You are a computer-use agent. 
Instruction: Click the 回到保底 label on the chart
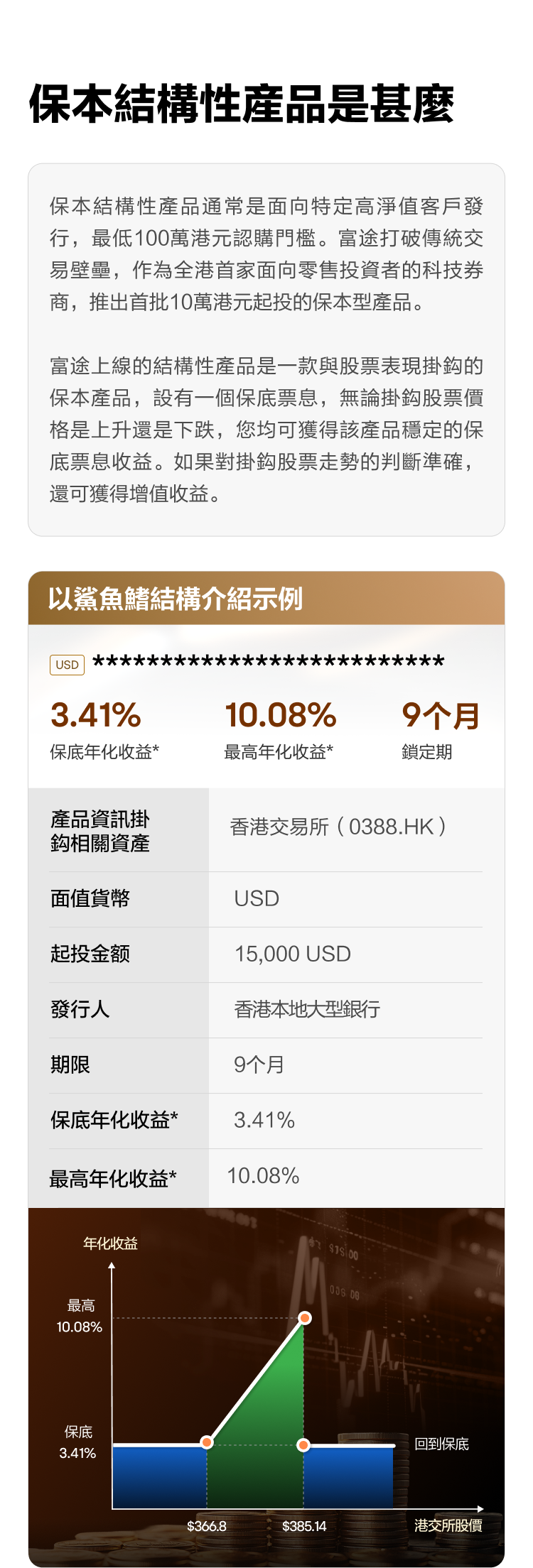point(442,1444)
